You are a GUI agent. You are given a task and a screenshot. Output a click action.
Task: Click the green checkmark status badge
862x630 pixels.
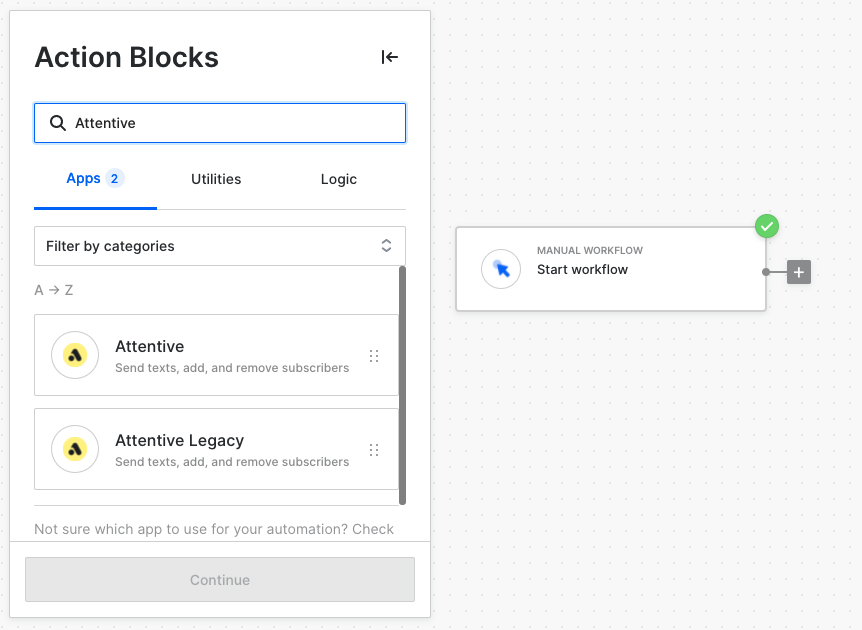pyautogui.click(x=767, y=226)
